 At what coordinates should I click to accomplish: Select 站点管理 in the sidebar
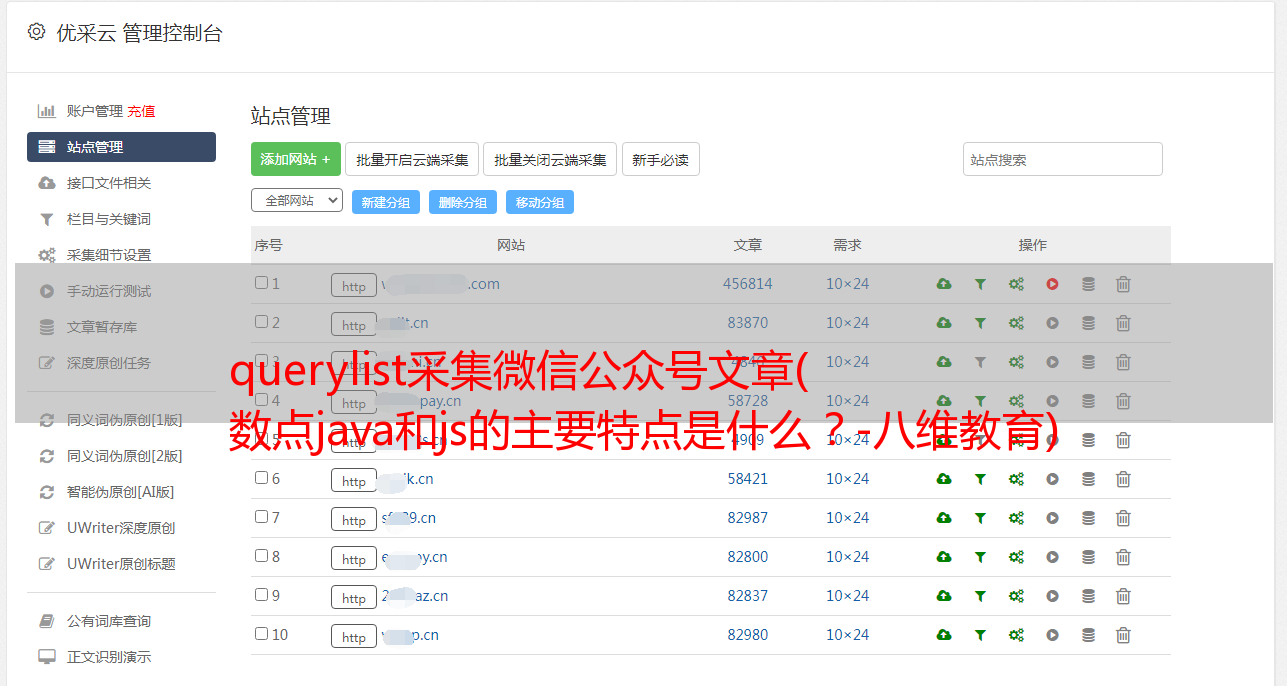click(121, 147)
